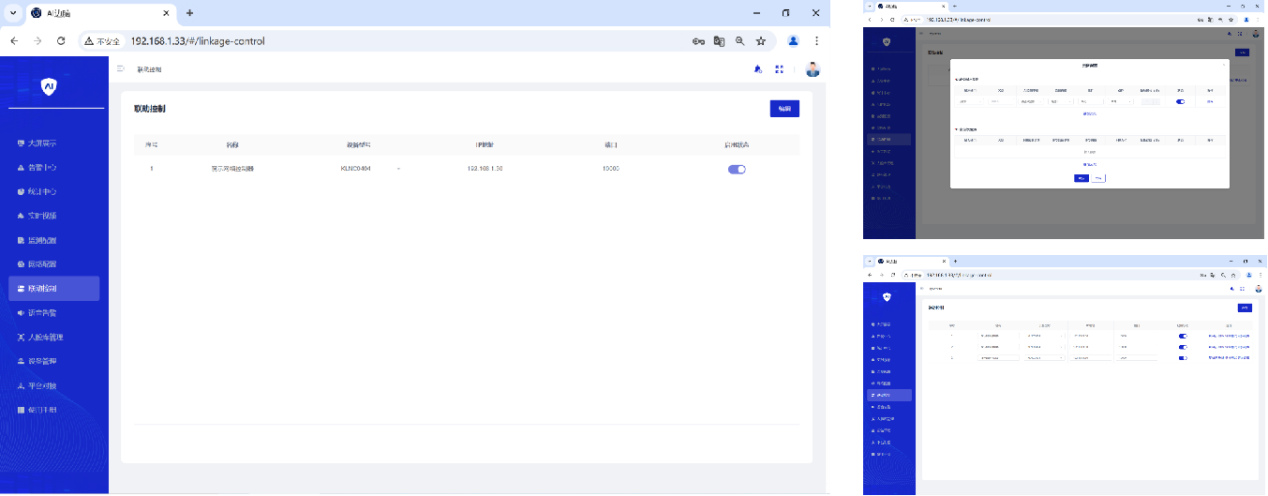The image size is (1268, 496).
Task: Toggle first row switch in the bottom-right screenshot
Action: (1183, 336)
